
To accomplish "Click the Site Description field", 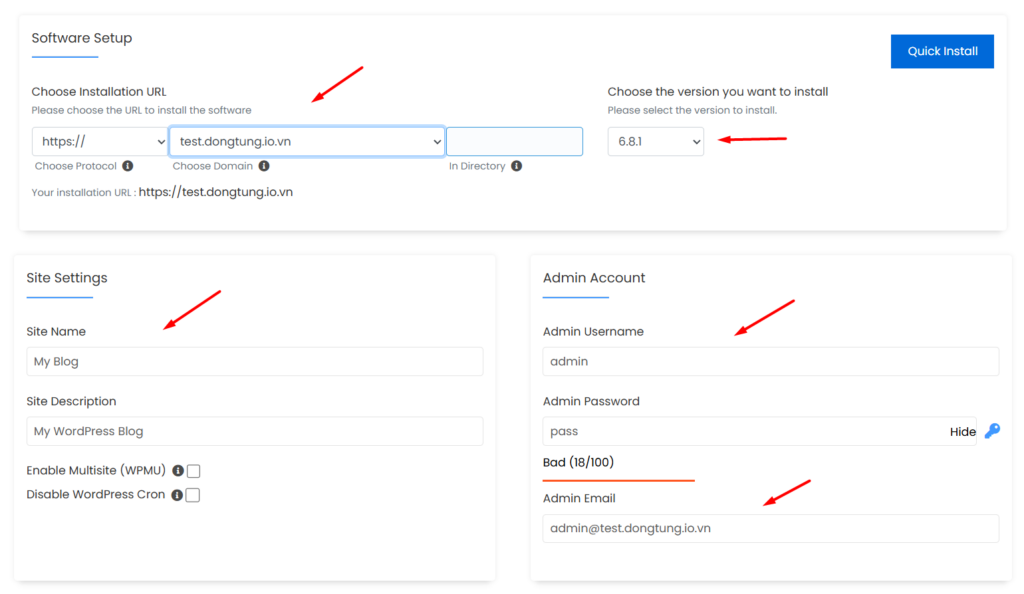I will (255, 431).
